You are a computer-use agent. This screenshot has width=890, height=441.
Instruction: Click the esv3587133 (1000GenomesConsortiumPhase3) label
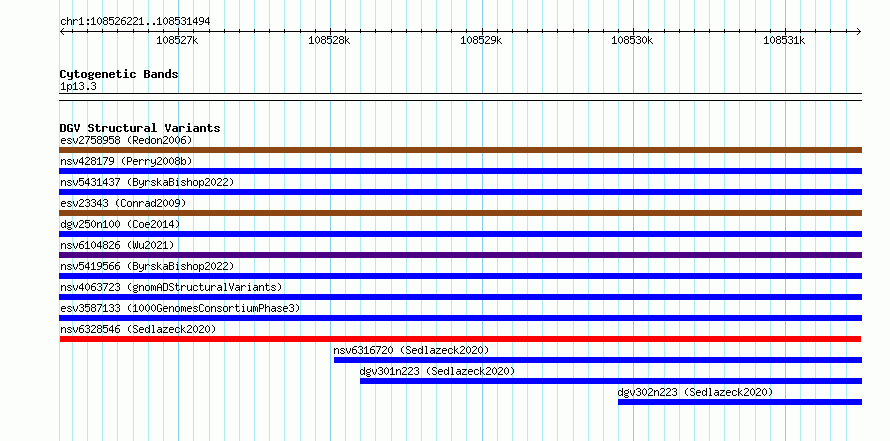tap(180, 308)
